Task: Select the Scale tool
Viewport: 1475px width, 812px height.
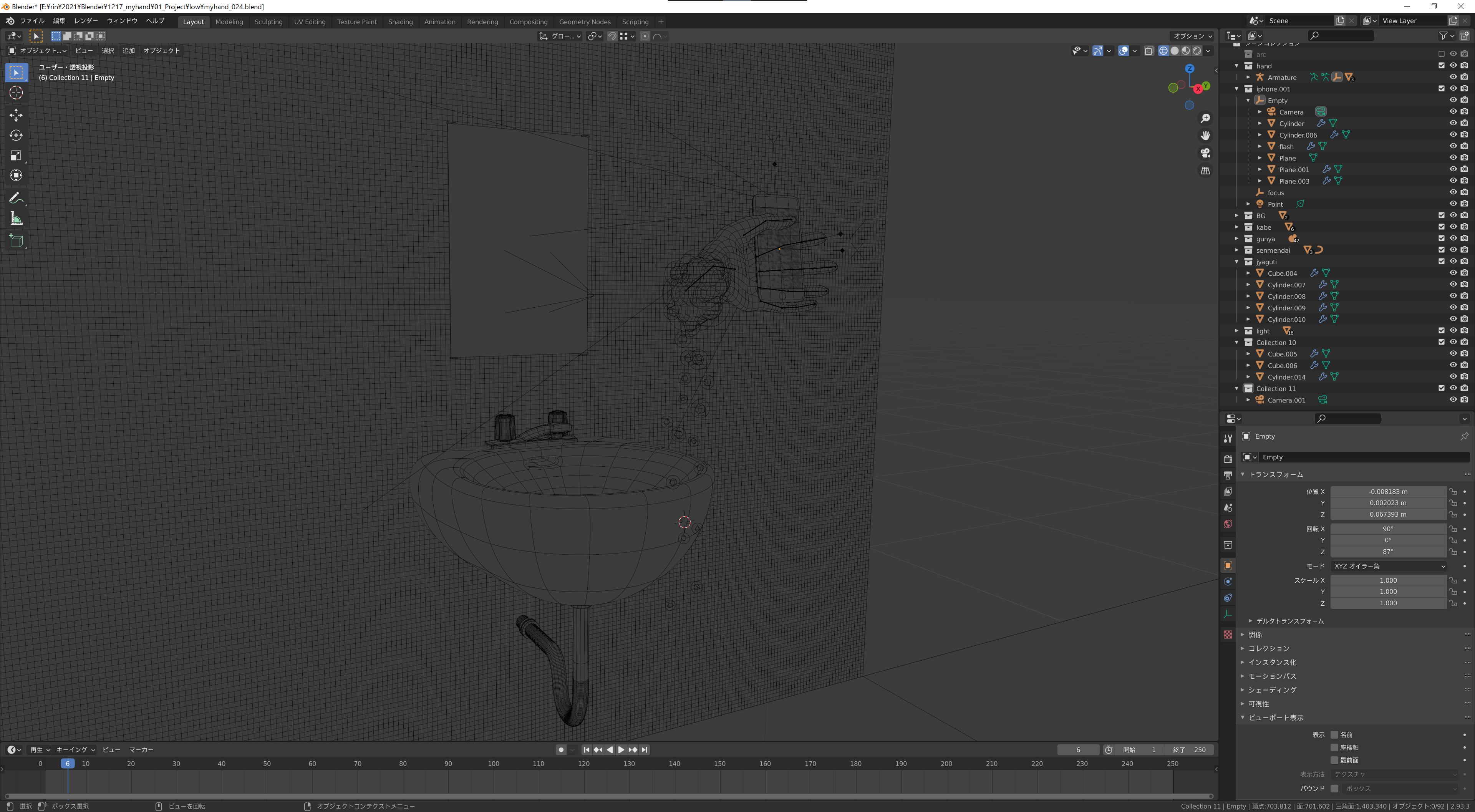Action: click(x=16, y=155)
